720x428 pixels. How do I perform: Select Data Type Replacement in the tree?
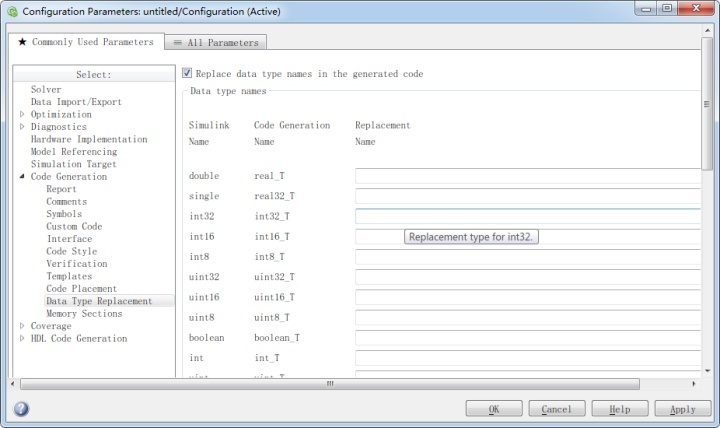pos(99,301)
